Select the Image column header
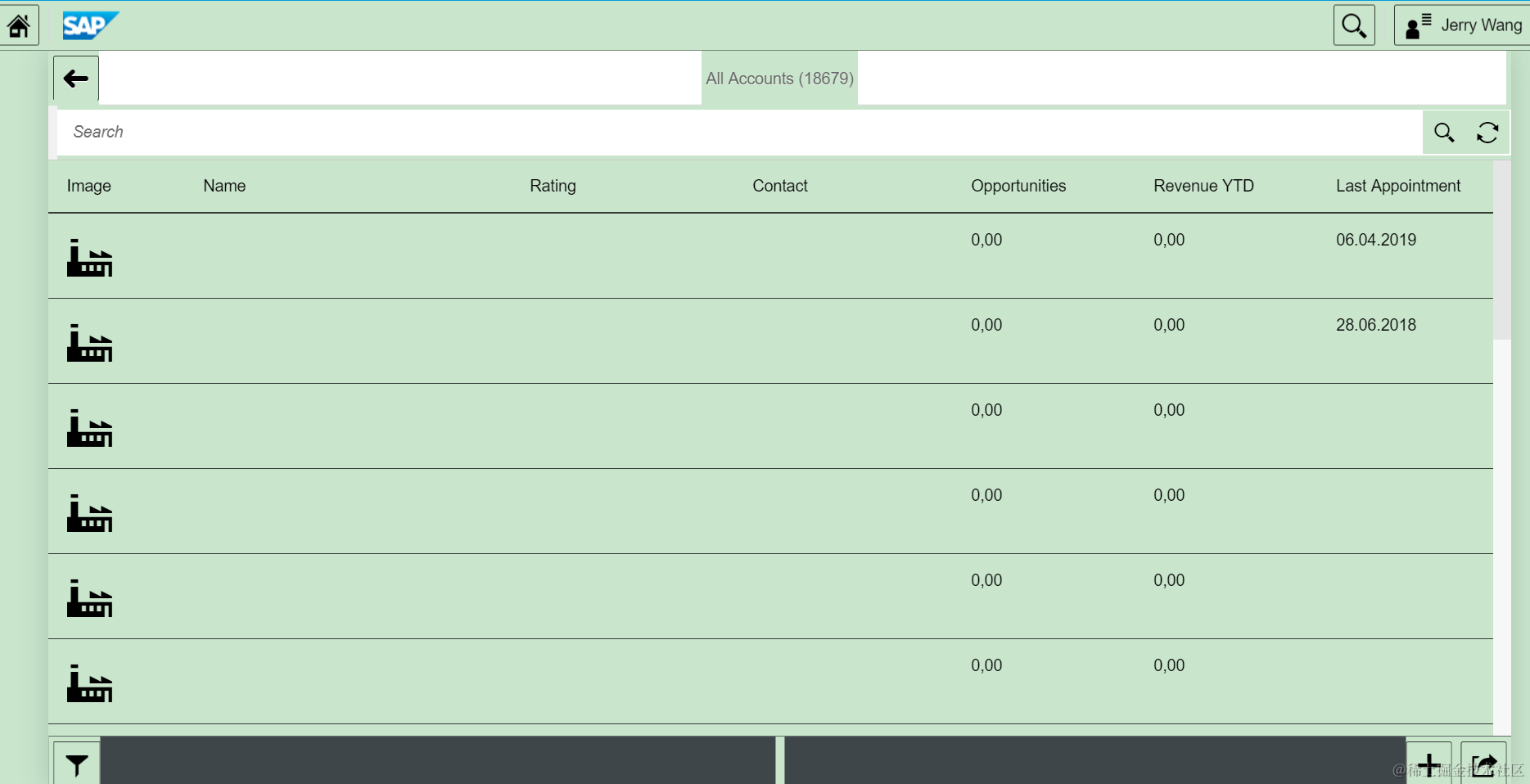This screenshot has width=1530, height=784. (x=89, y=186)
